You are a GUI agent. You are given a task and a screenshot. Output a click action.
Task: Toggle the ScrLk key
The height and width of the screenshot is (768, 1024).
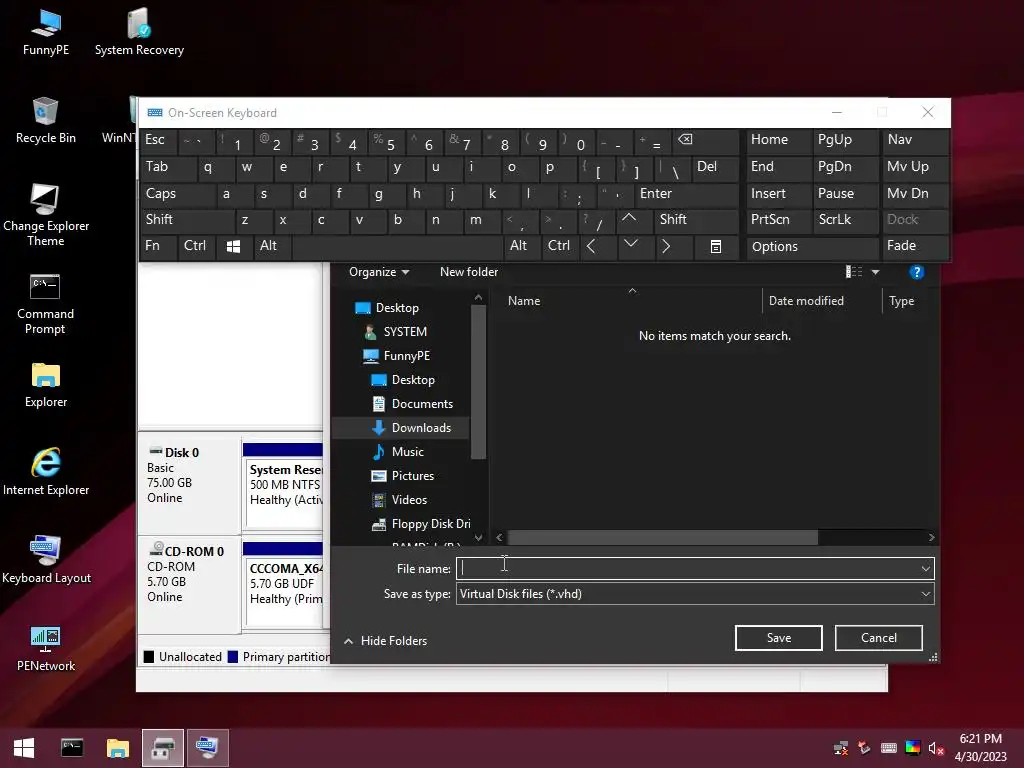[845, 219]
